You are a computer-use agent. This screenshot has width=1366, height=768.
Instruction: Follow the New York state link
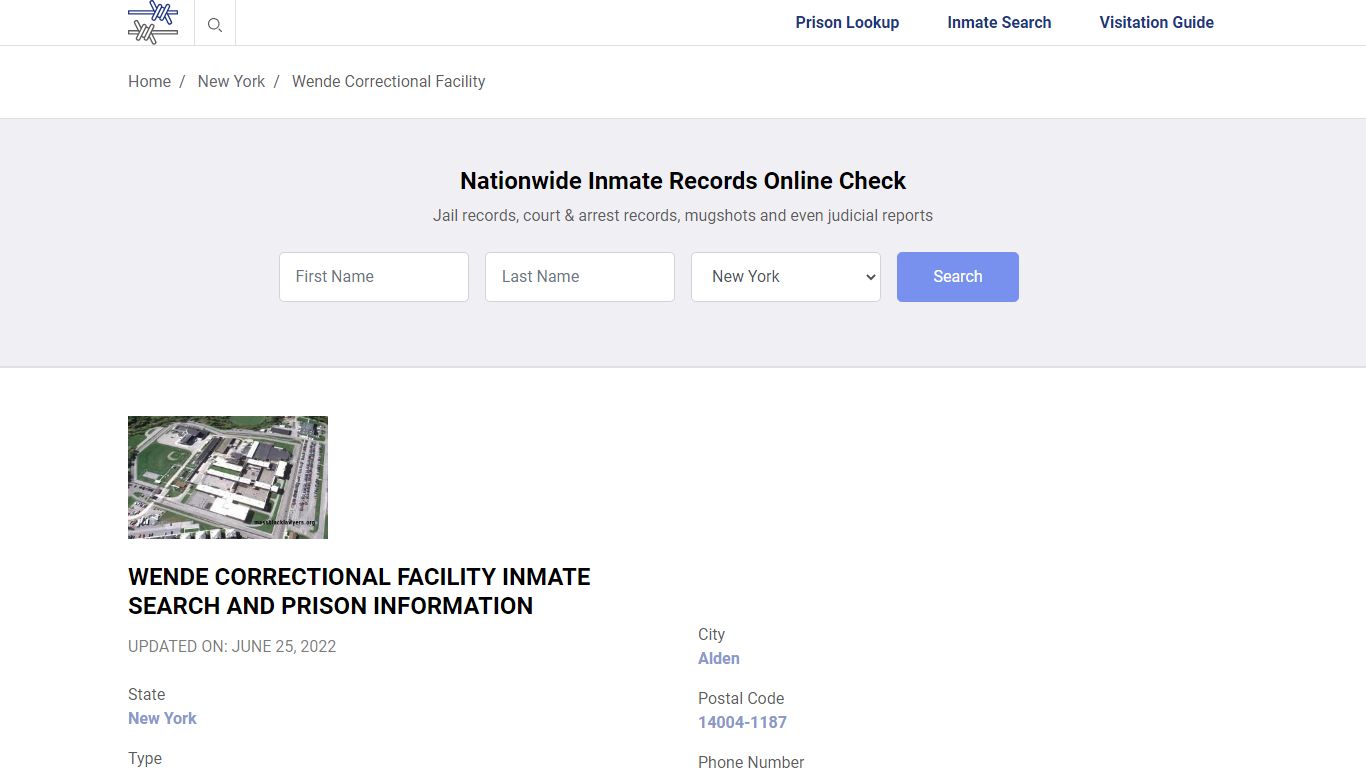pos(162,718)
